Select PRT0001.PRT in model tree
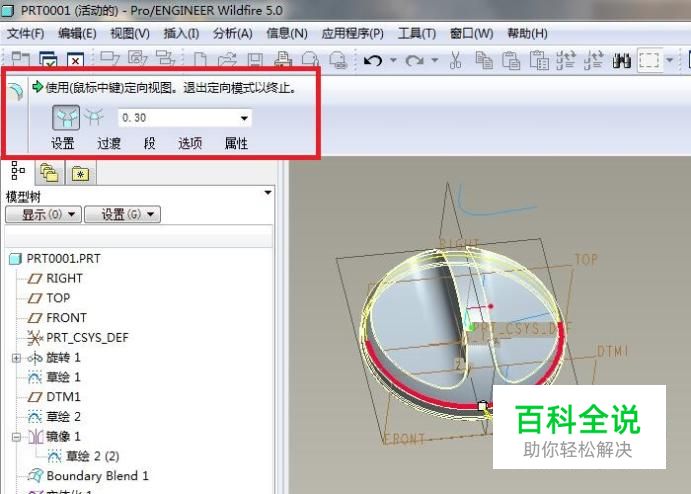691x494 pixels. tap(56, 259)
